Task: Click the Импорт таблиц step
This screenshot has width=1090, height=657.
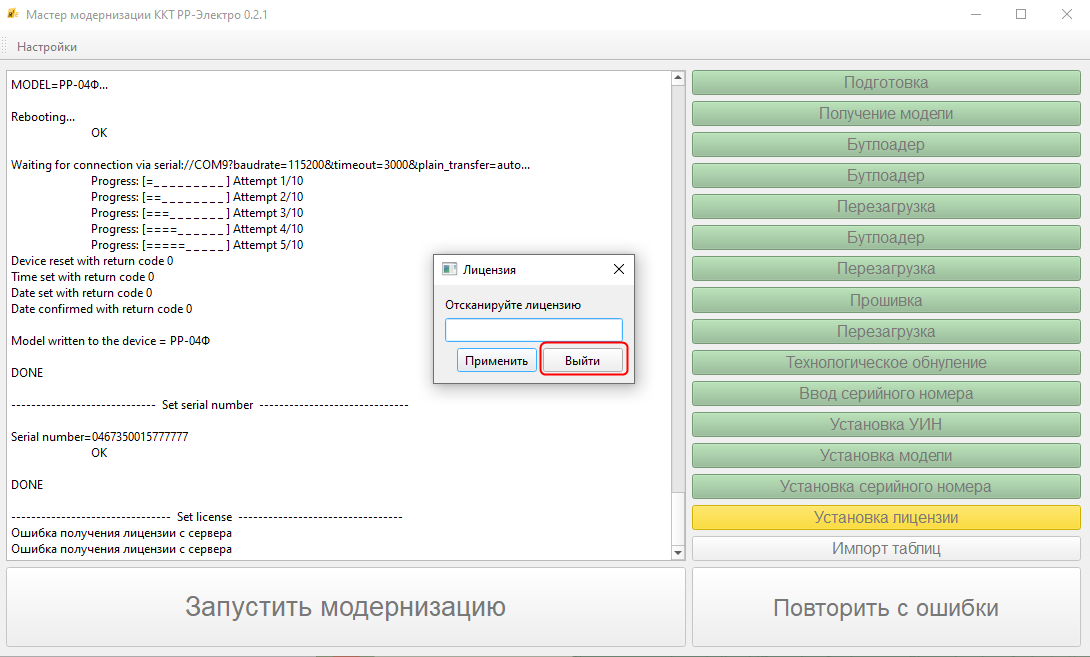Action: (x=885, y=549)
